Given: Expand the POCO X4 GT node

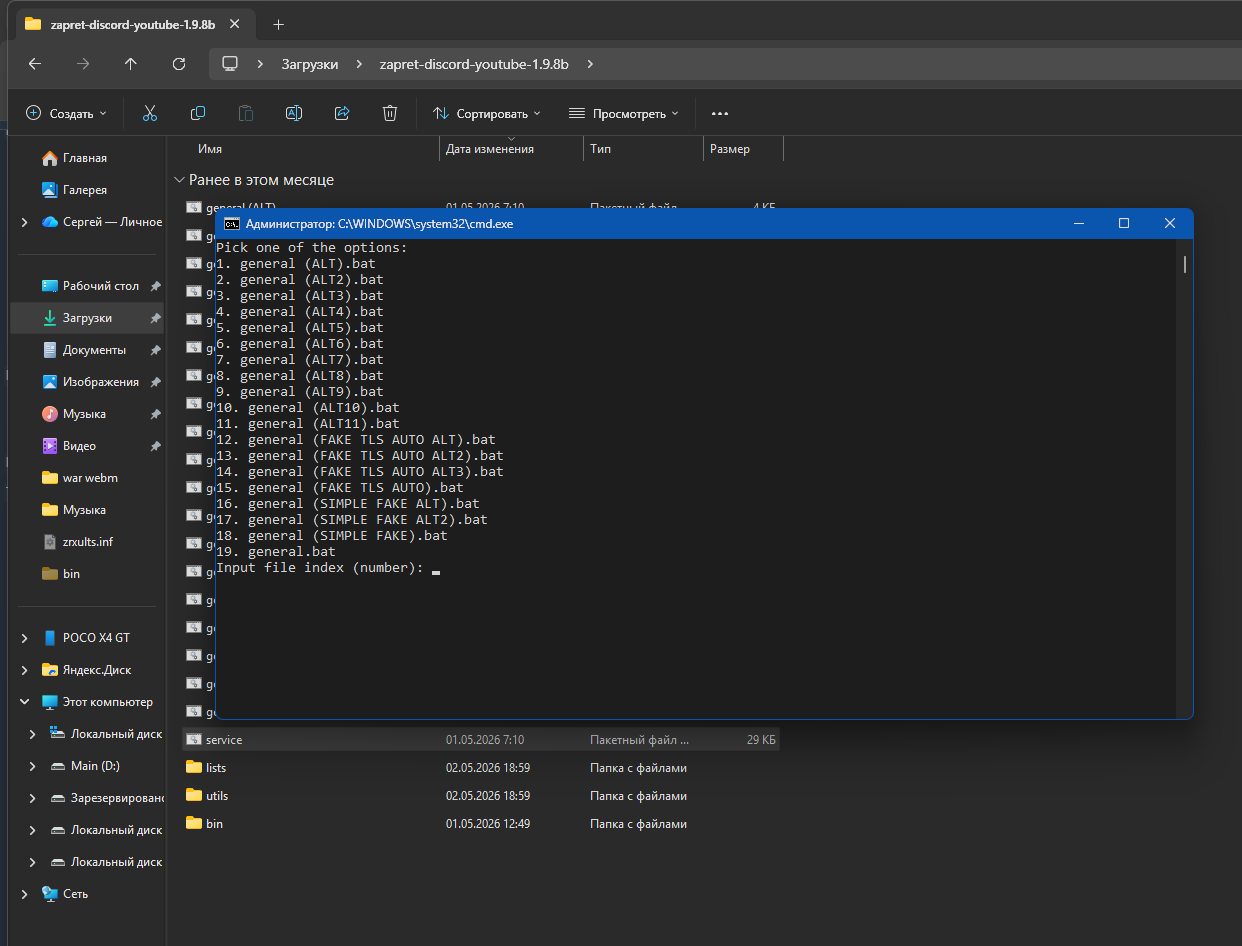Looking at the screenshot, I should [24, 638].
